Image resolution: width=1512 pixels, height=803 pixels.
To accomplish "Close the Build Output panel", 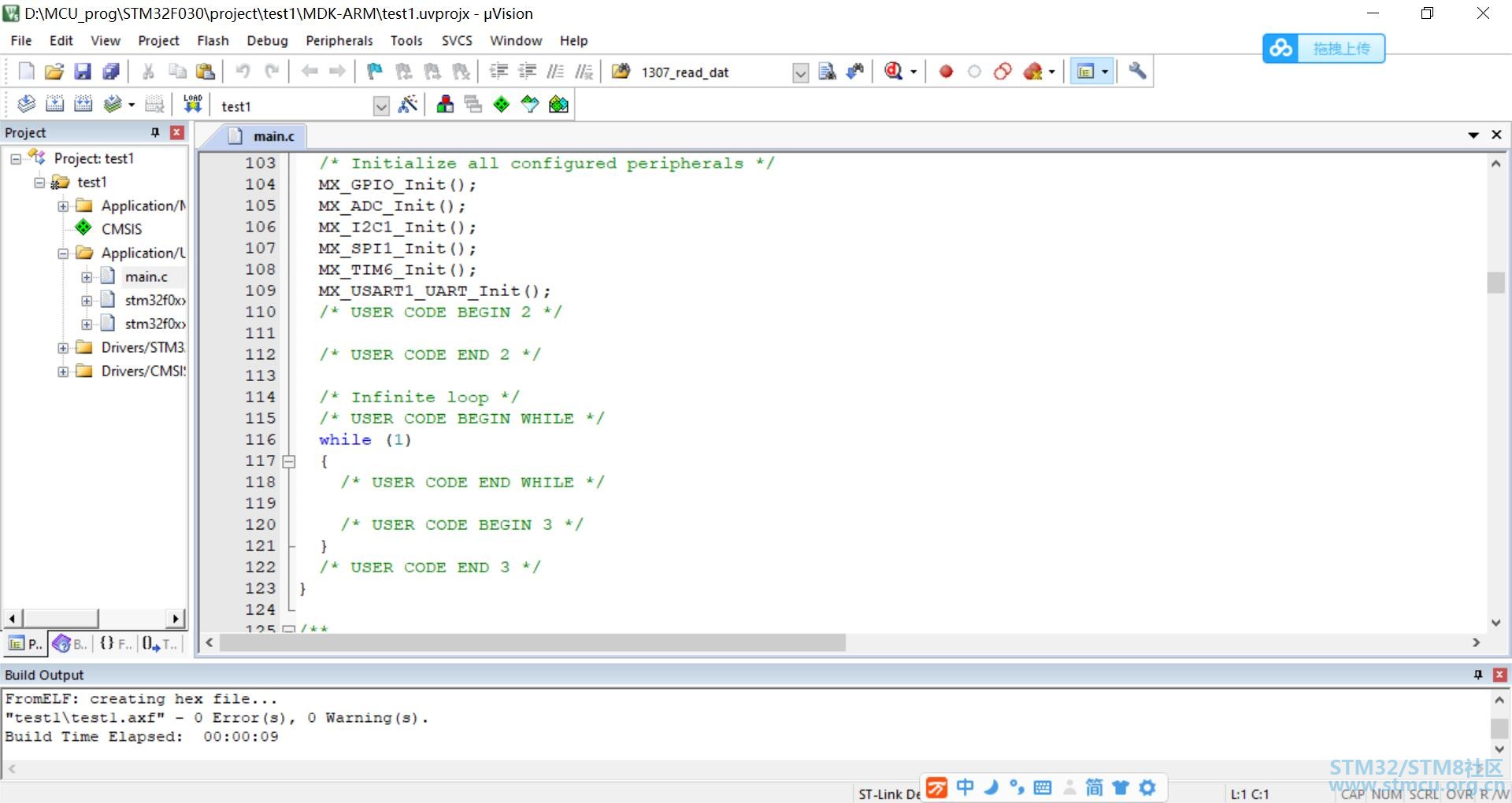I will [1499, 675].
